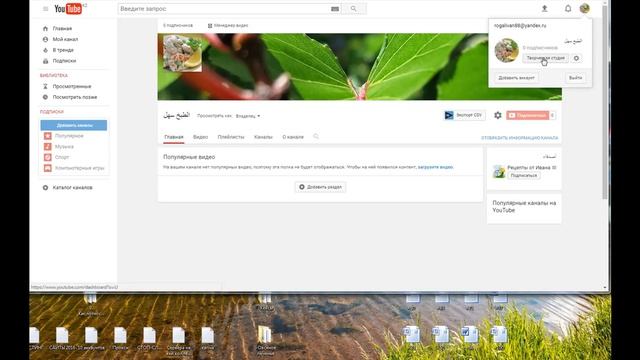This screenshot has width=640, height=360.
Task: Click 'Популярные каналы на YouTube' heading
Action: (x=524, y=207)
